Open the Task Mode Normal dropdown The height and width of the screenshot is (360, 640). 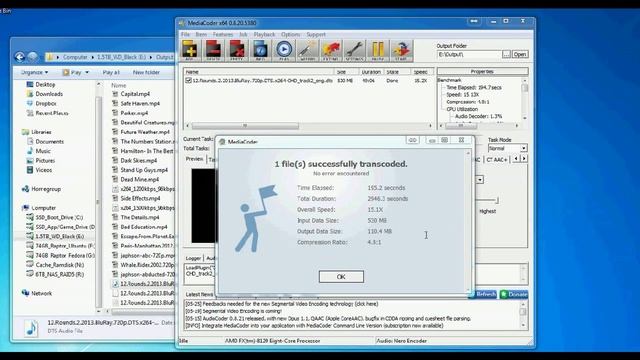[523, 149]
